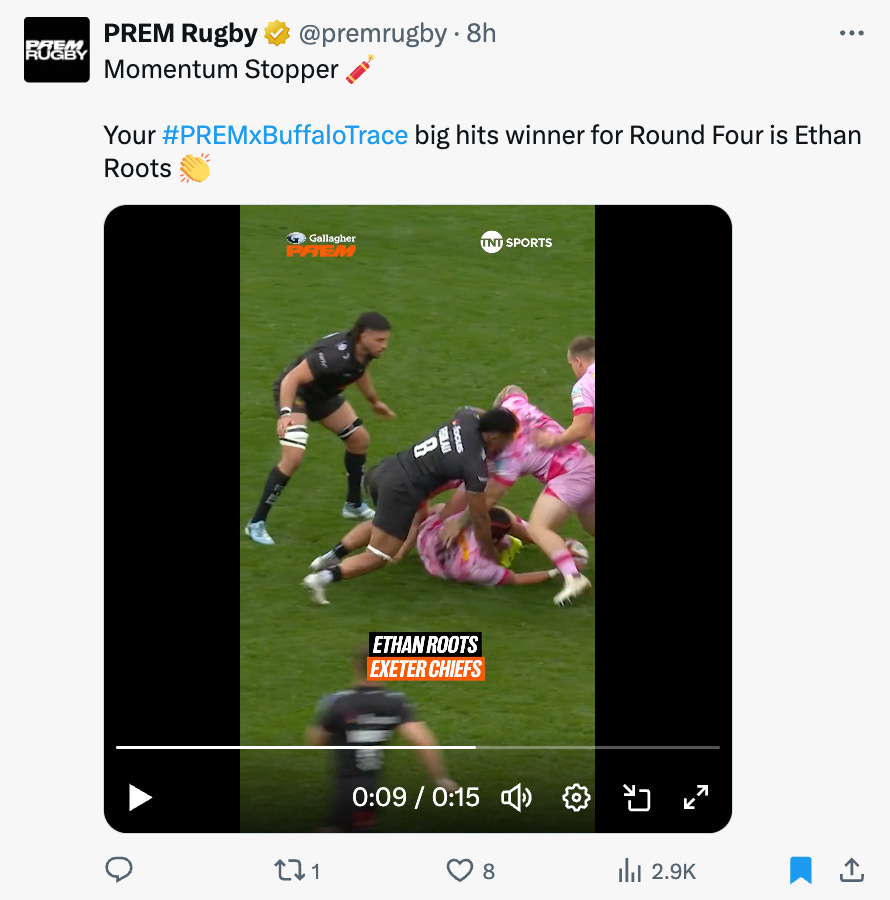Open the @premrugby handle link
The height and width of the screenshot is (900, 890).
tap(372, 34)
